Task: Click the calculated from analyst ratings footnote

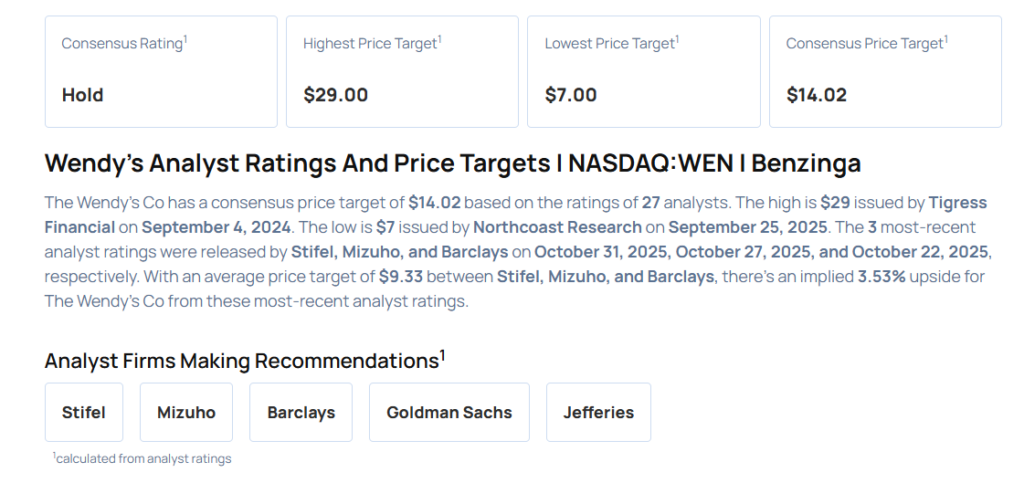Action: point(143,459)
